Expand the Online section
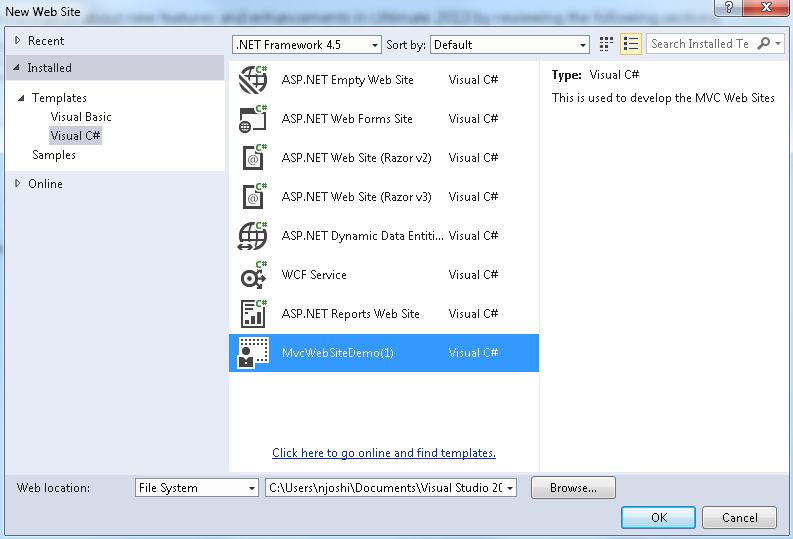The image size is (793, 539). [18, 184]
